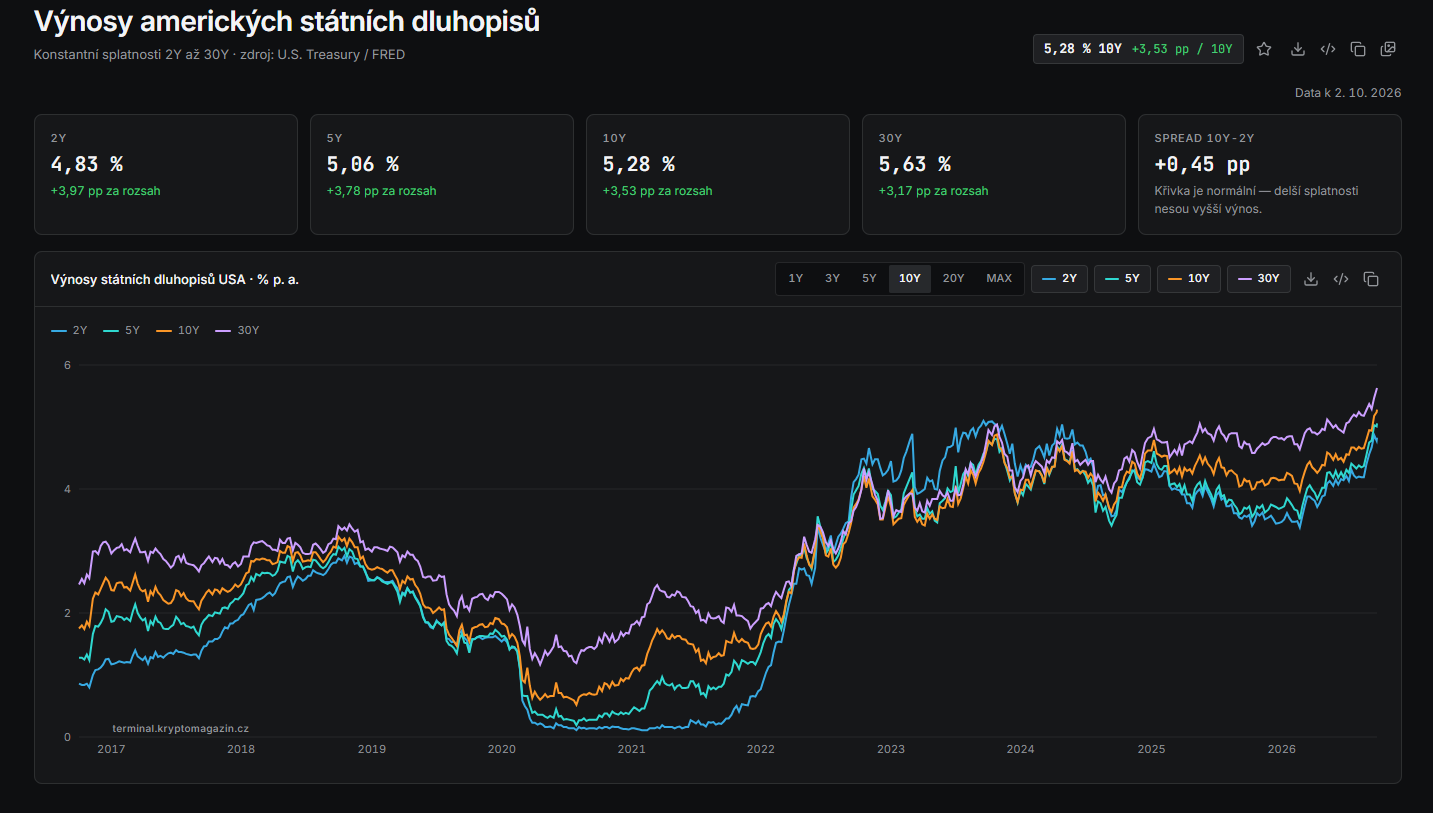The image size is (1433, 813).
Task: Hide 2Y line via chart legend
Action: (69, 330)
